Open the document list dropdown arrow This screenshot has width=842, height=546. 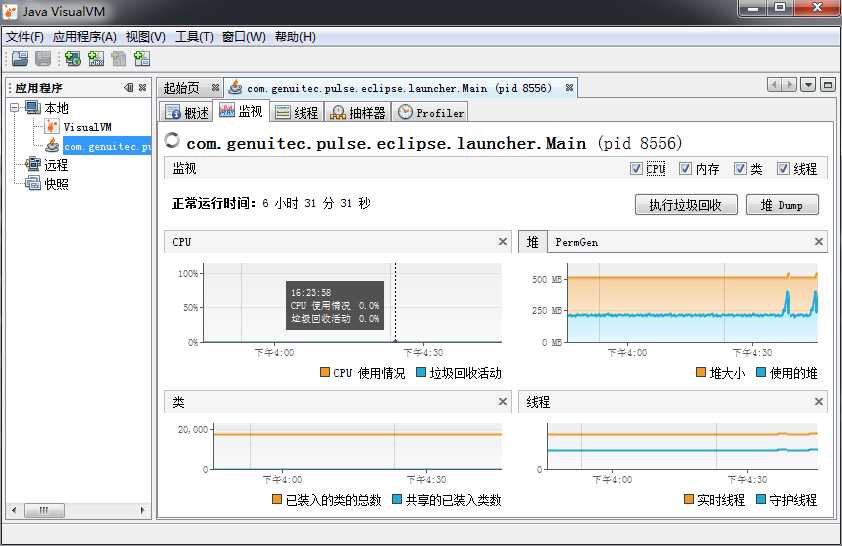point(808,85)
